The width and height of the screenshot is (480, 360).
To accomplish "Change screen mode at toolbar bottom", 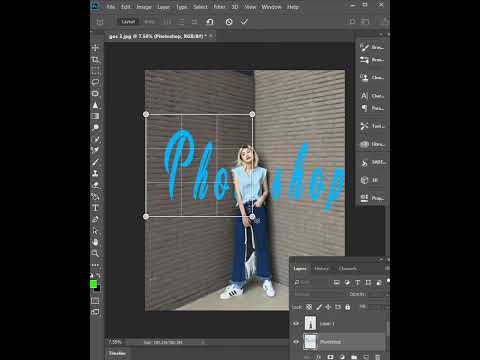I will (x=95, y=312).
